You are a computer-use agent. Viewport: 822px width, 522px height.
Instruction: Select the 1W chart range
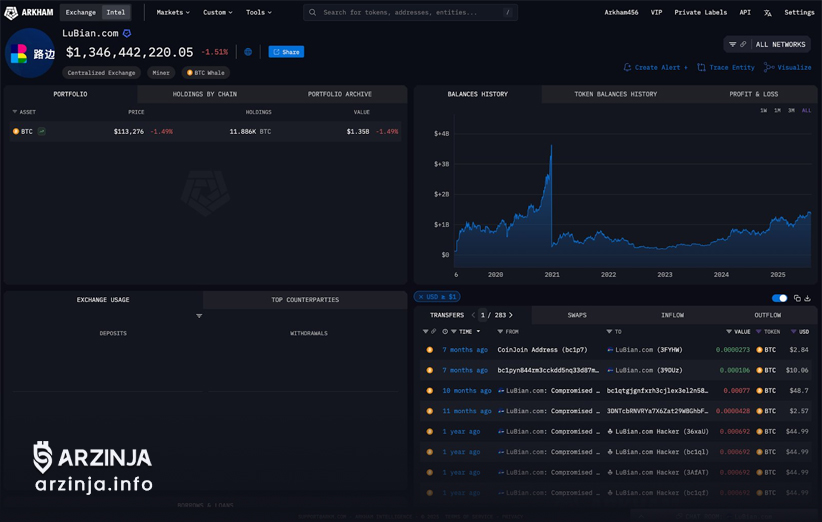pos(764,111)
